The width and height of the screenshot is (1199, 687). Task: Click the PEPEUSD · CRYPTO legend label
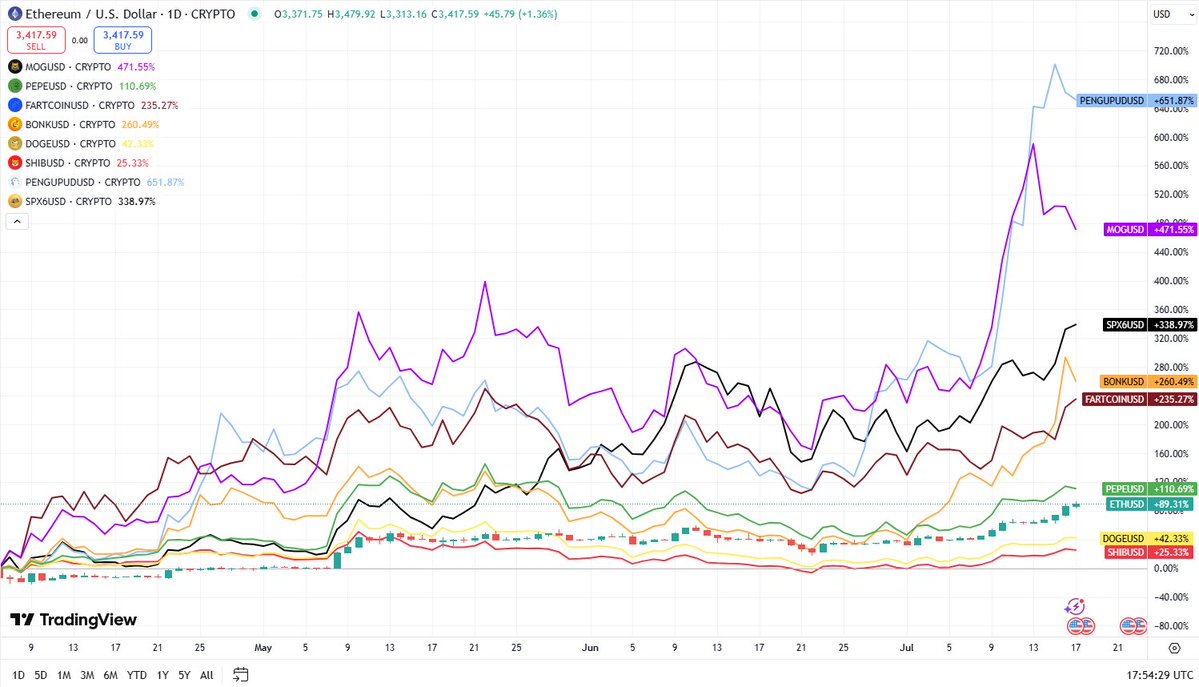point(69,86)
